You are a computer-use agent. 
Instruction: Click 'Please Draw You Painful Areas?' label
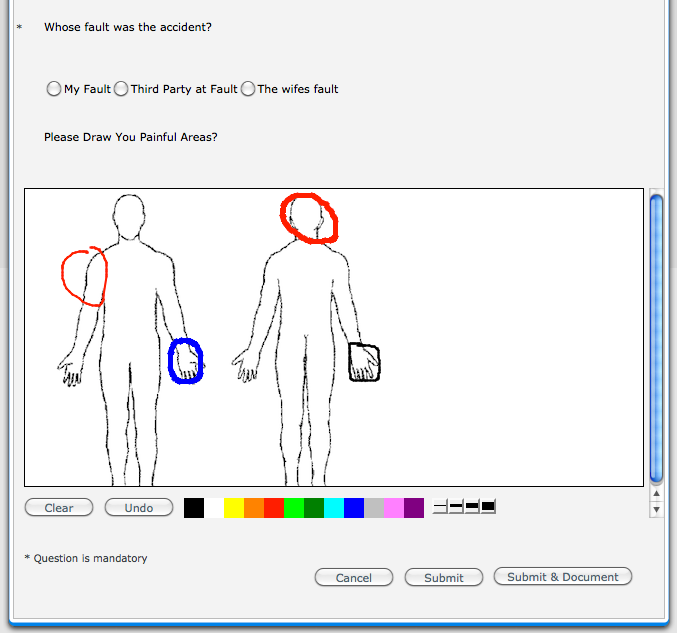tap(130, 137)
